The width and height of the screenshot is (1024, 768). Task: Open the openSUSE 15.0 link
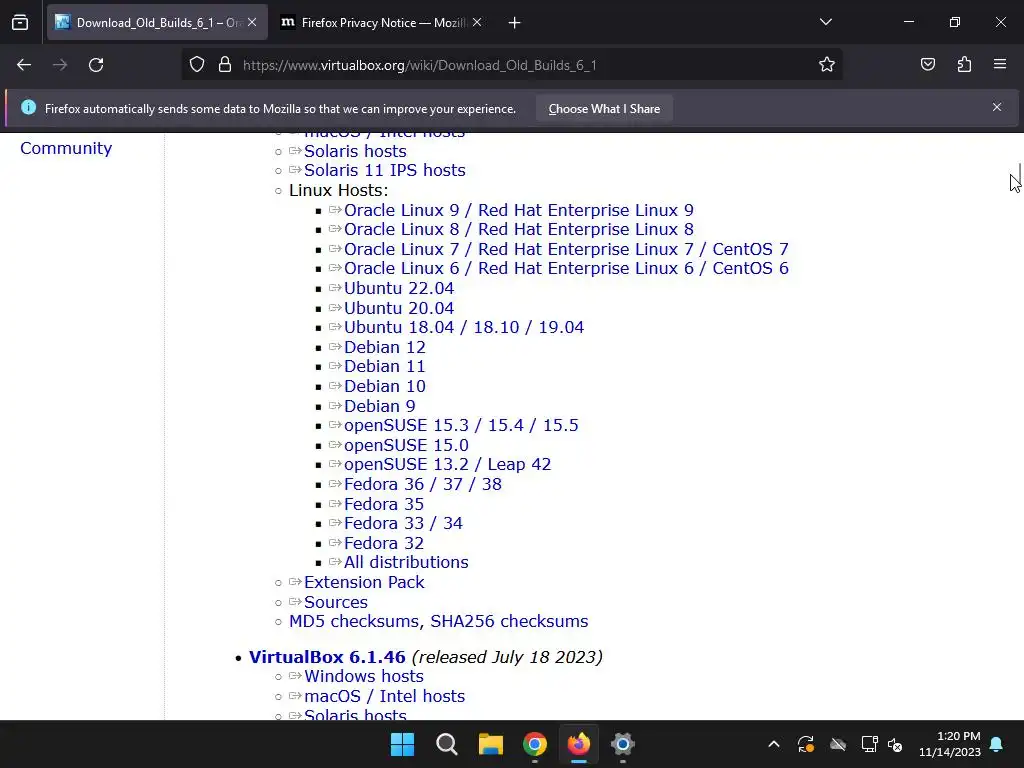(x=406, y=445)
